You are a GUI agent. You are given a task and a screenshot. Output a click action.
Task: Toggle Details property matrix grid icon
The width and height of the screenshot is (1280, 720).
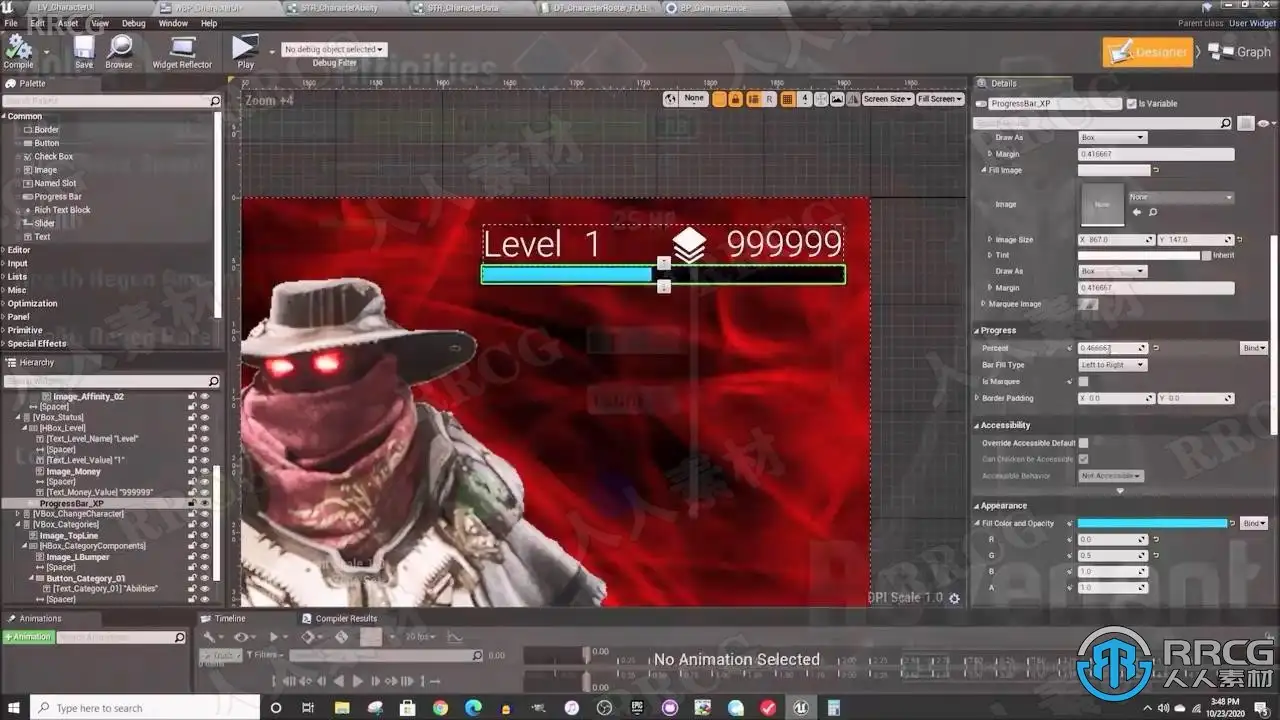pos(1246,123)
